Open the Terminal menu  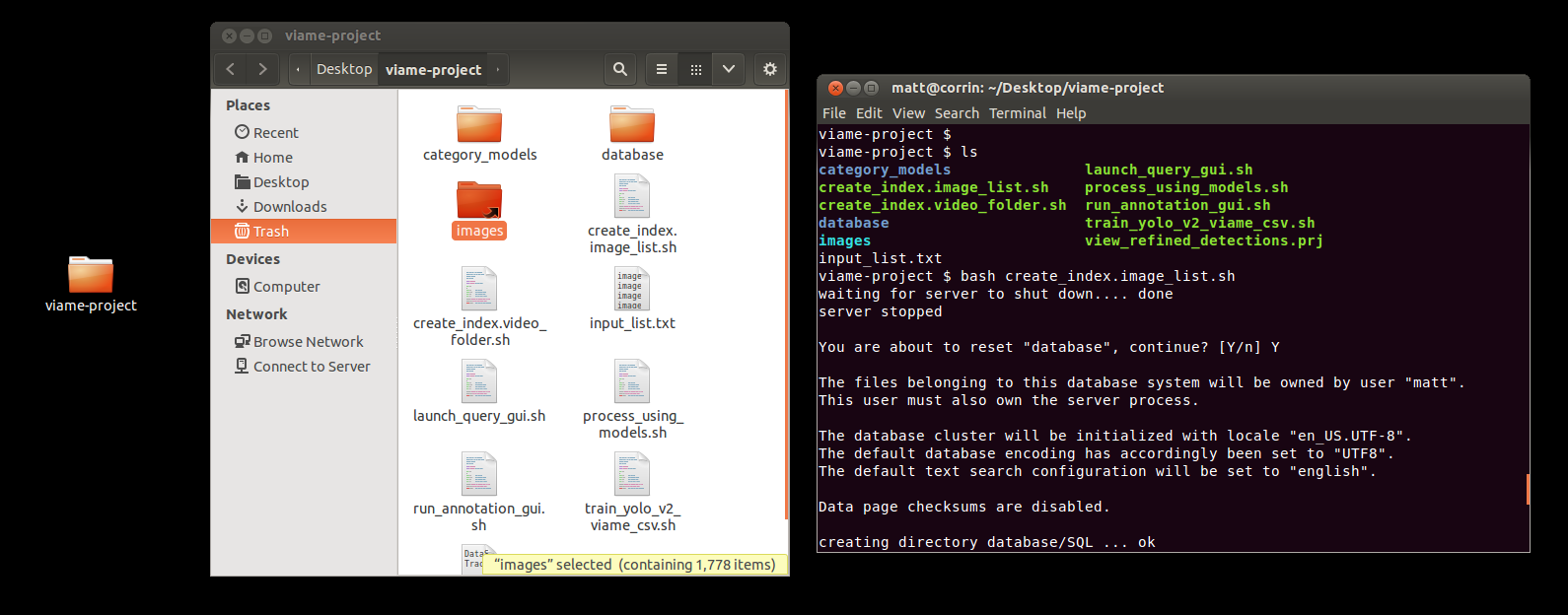pos(1018,113)
